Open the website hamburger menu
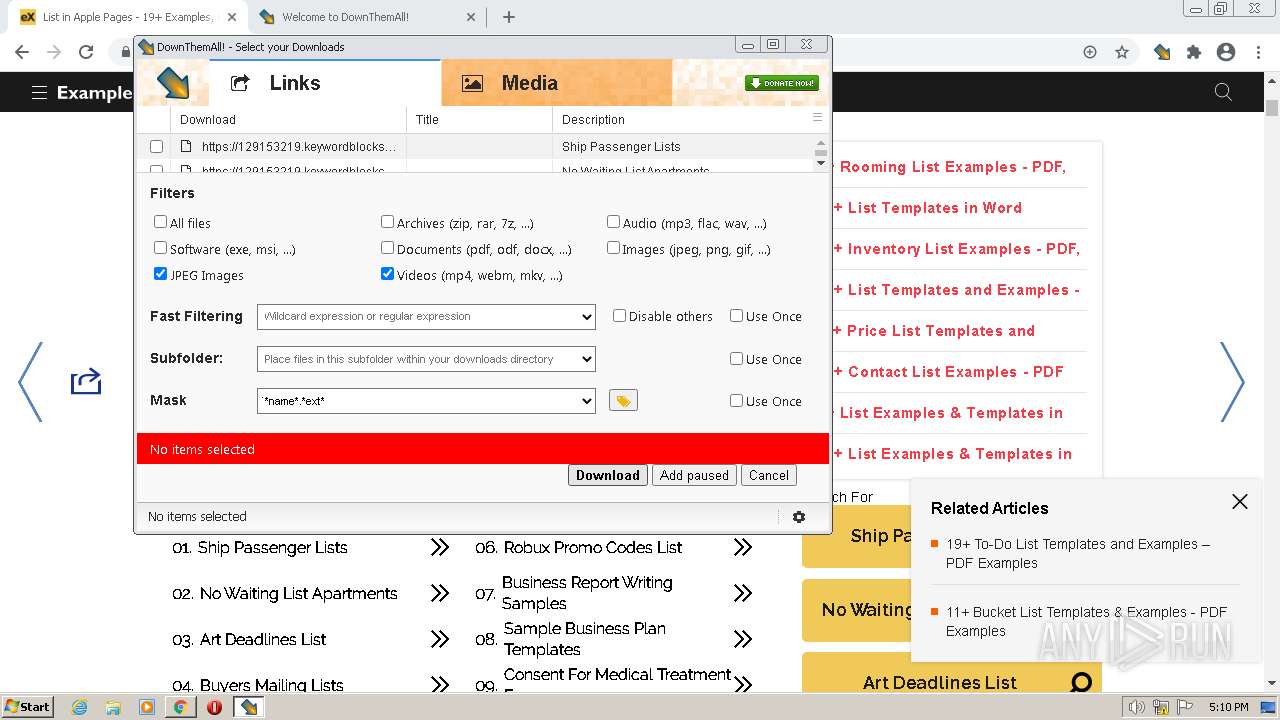1280x720 pixels. tap(39, 92)
